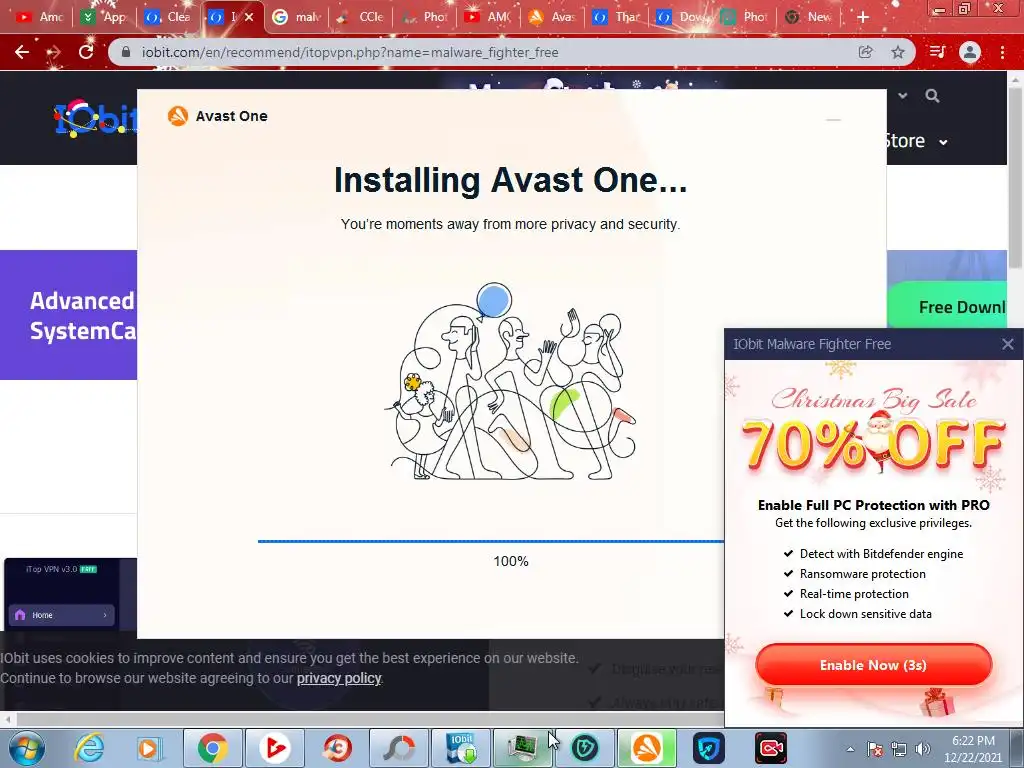Close the active IObit tab

pos(249,17)
